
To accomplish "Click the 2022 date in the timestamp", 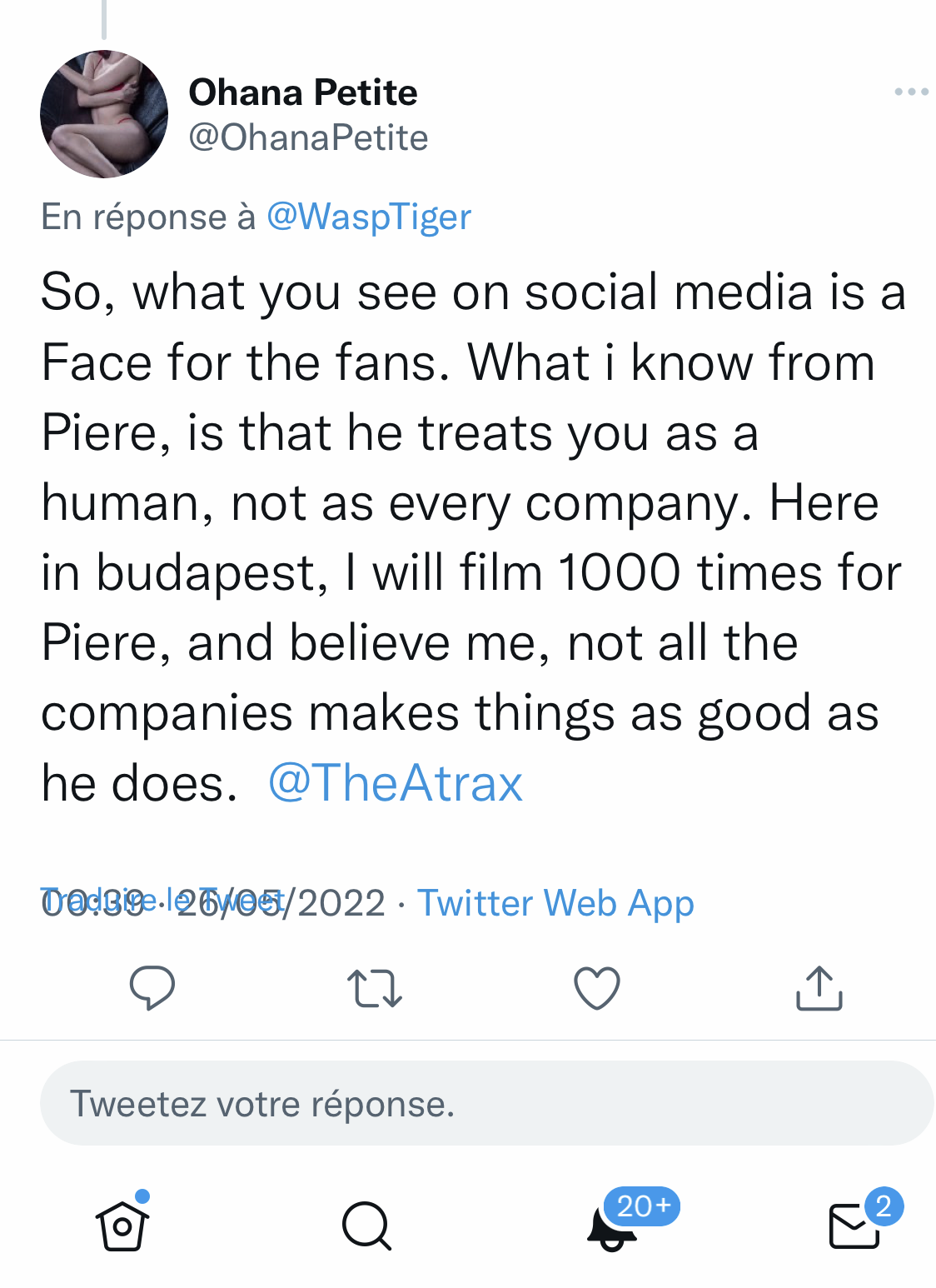I will (341, 904).
